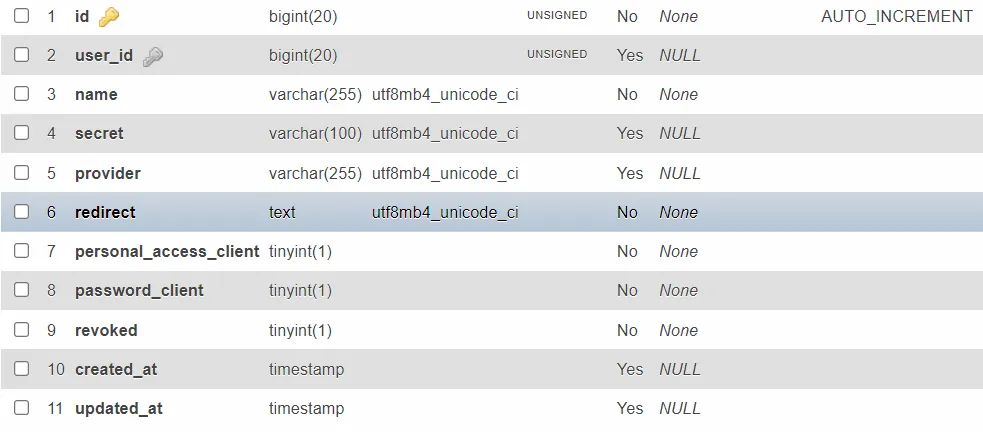Mark the provider row checkbox
983x440 pixels.
point(21,172)
